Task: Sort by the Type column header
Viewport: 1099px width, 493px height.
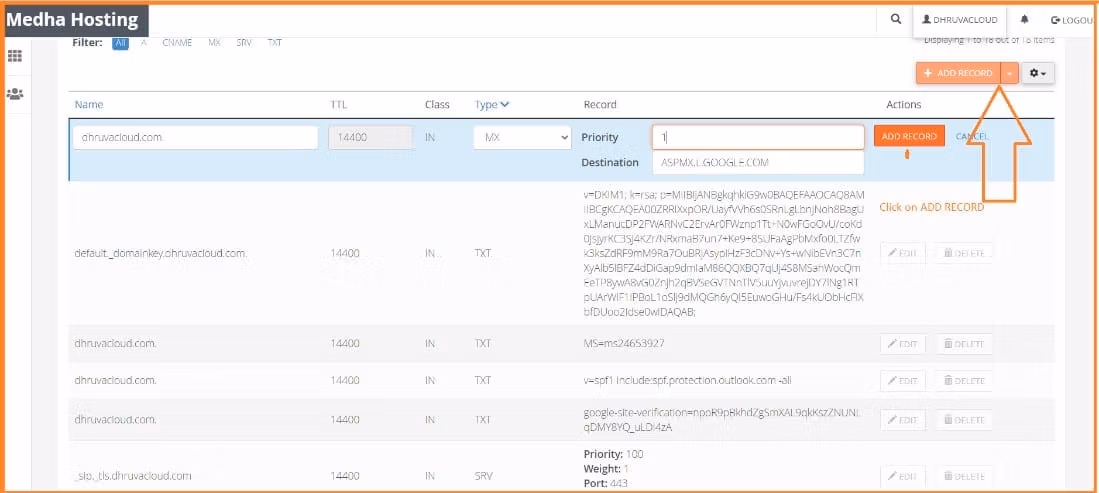Action: pyautogui.click(x=491, y=104)
